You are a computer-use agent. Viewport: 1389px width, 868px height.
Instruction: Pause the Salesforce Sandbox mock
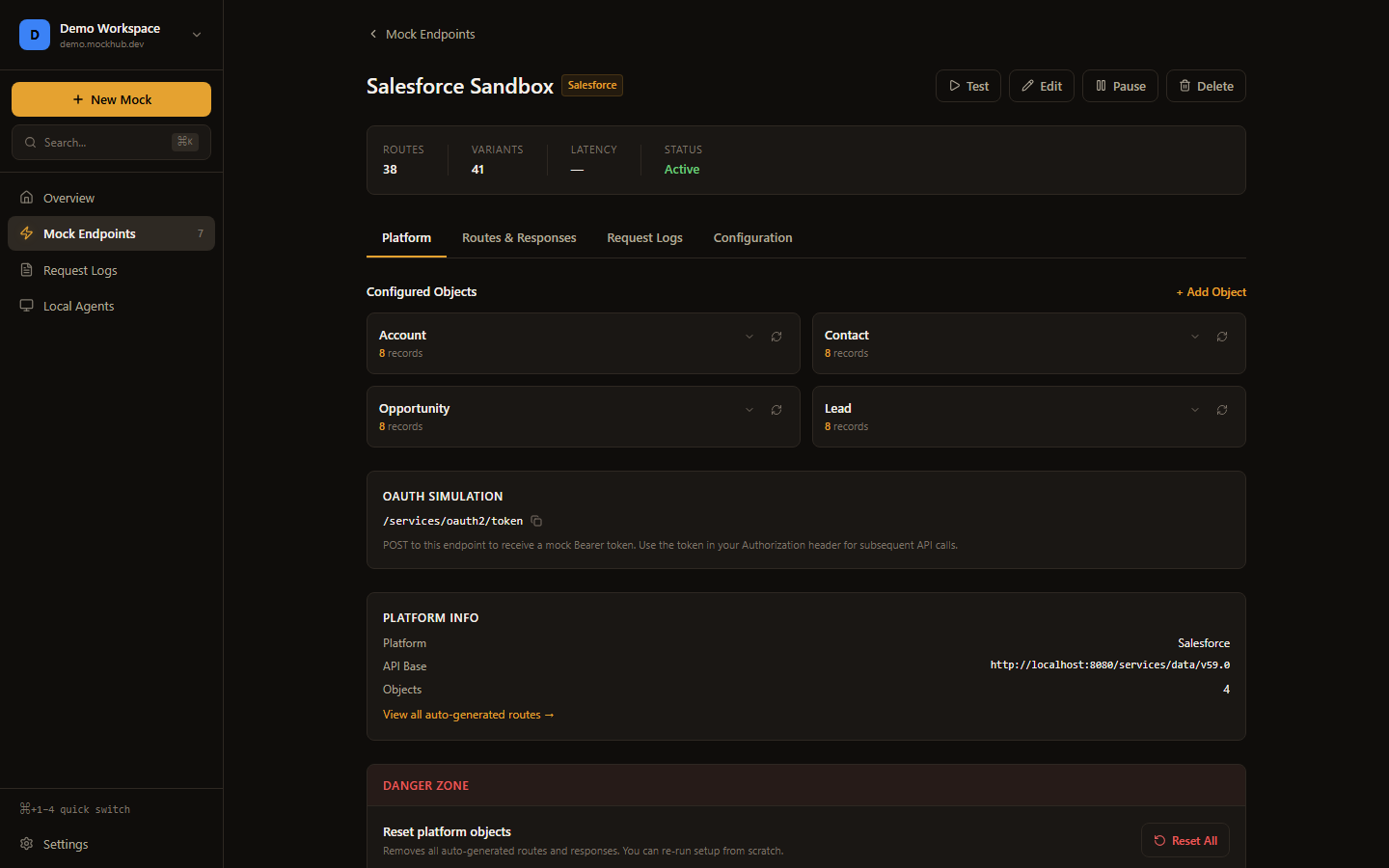[1120, 86]
